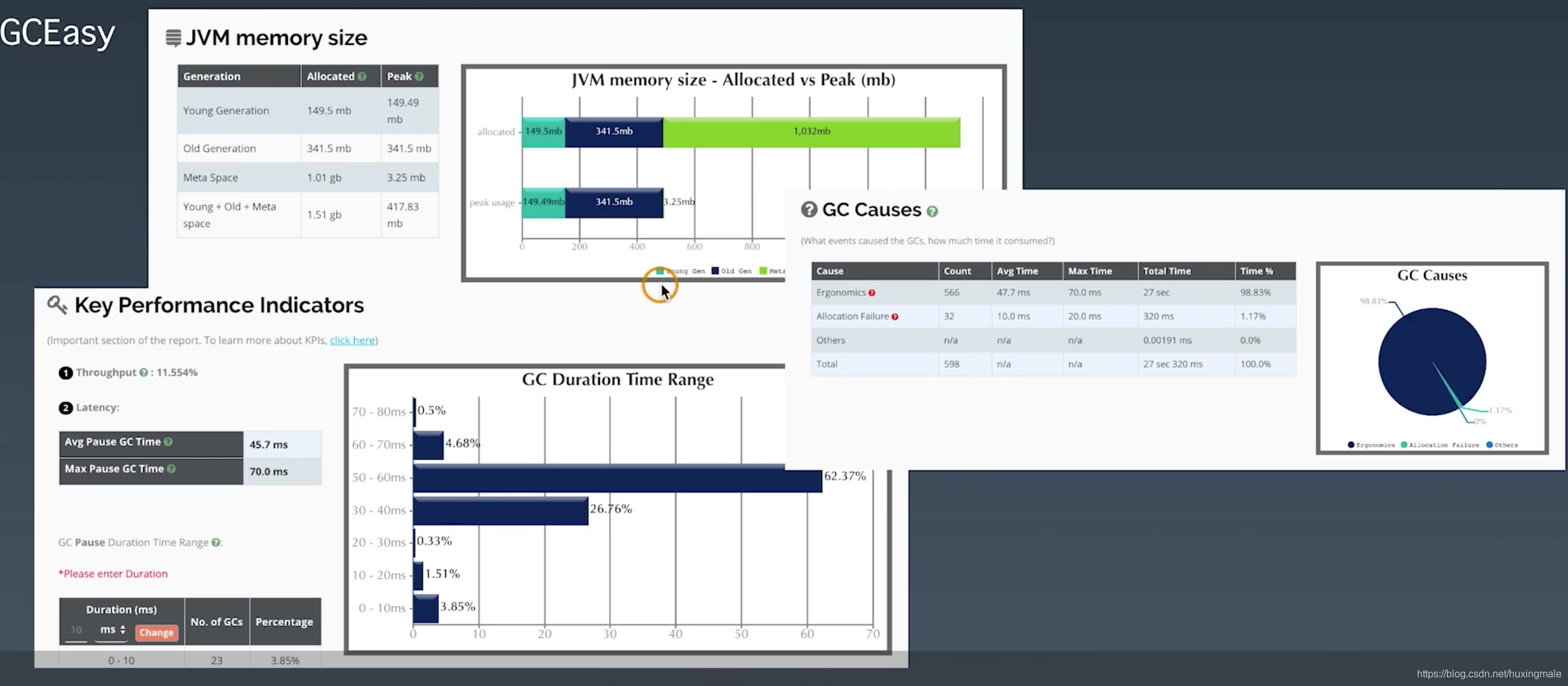The height and width of the screenshot is (686, 1568).
Task: Click the memory chip icon beside JVM memory size
Action: click(x=173, y=38)
